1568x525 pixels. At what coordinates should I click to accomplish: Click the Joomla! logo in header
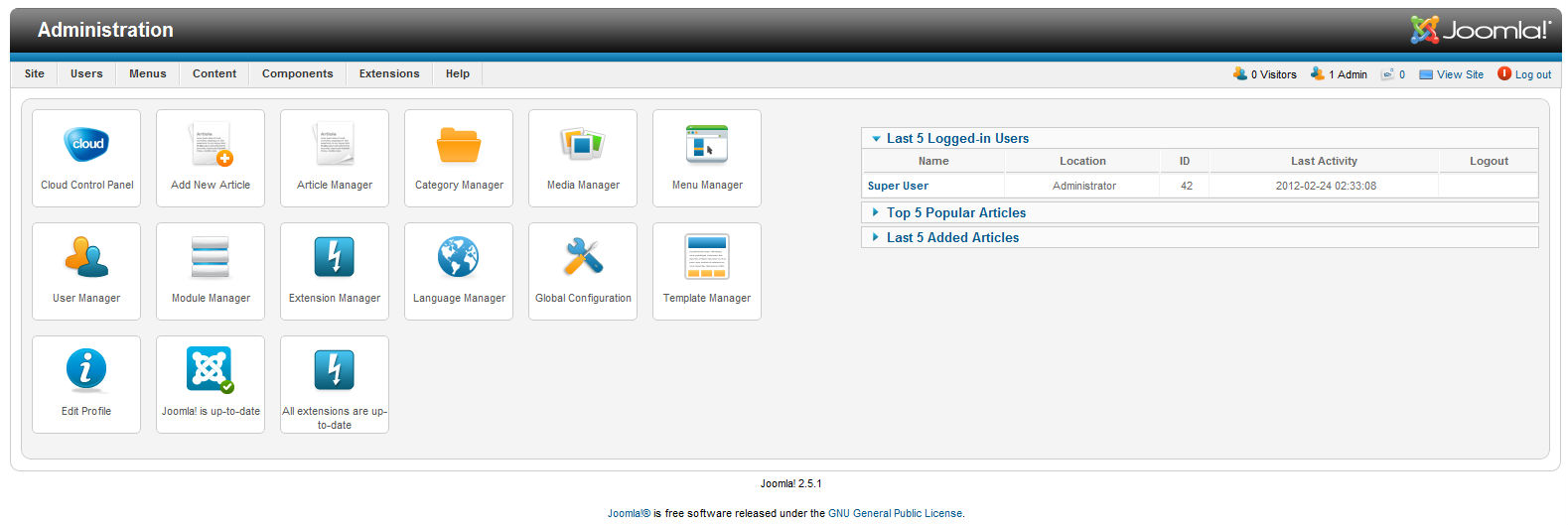(x=1481, y=30)
